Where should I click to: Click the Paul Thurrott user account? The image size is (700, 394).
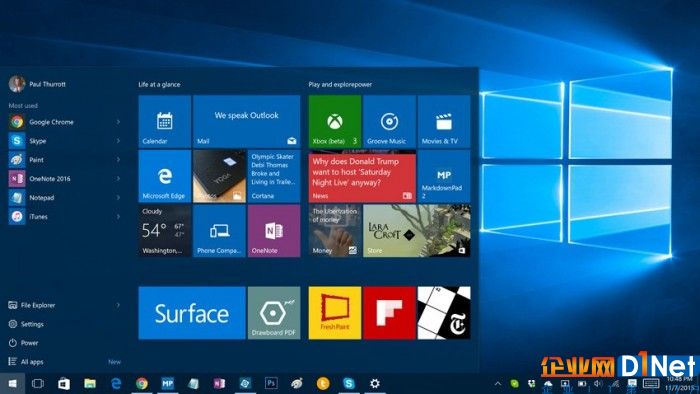click(38, 84)
